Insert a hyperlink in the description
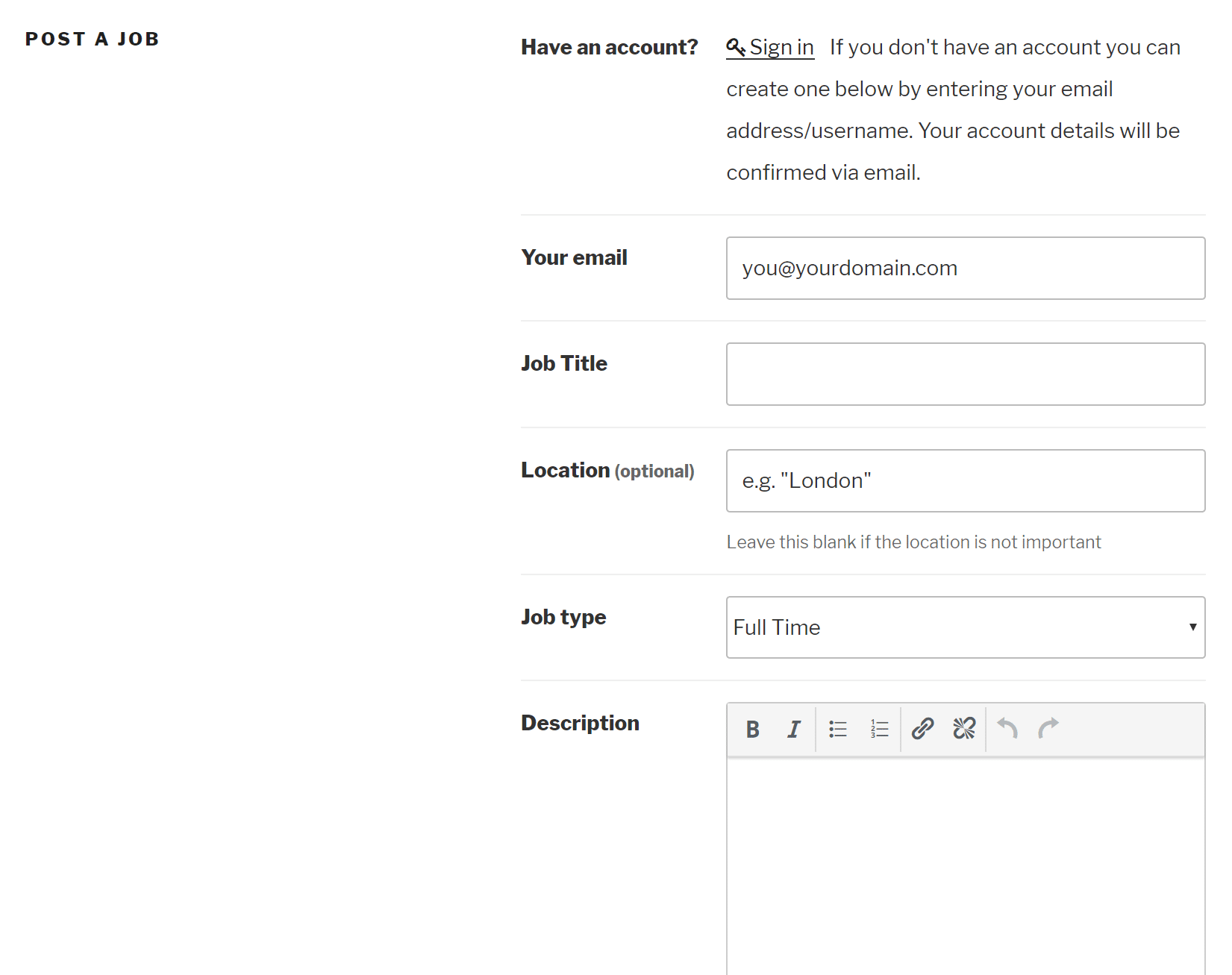This screenshot has width=1232, height=975. coord(922,729)
